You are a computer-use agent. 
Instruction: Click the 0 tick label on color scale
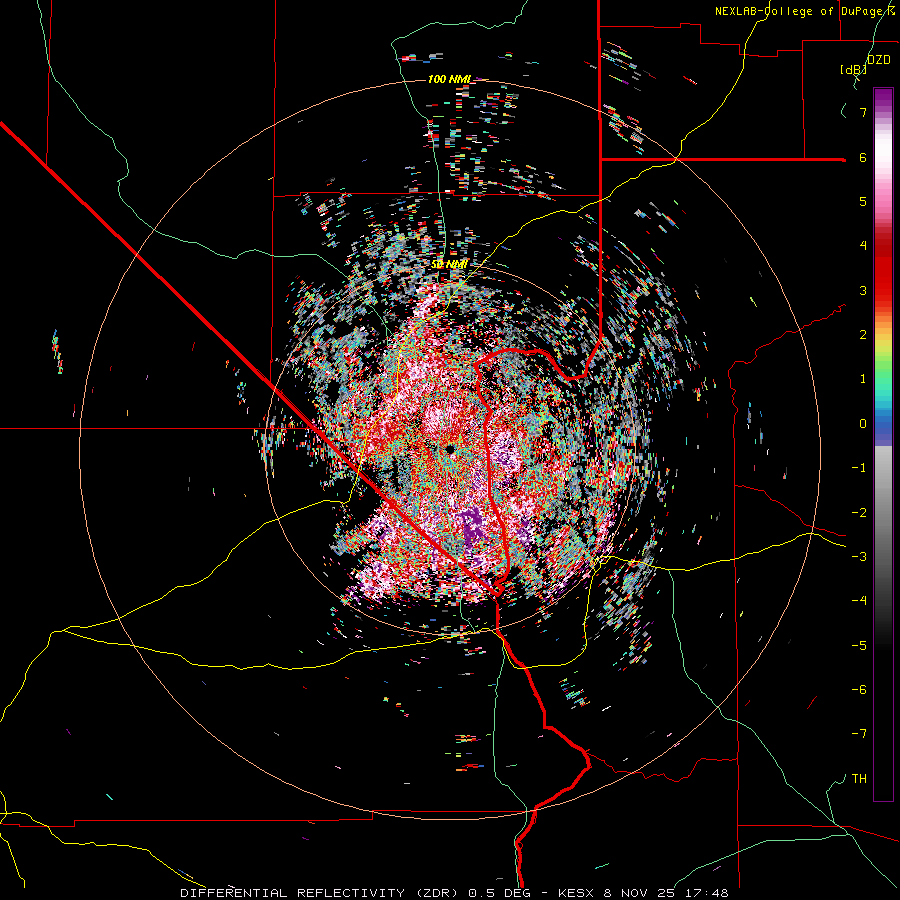(863, 424)
